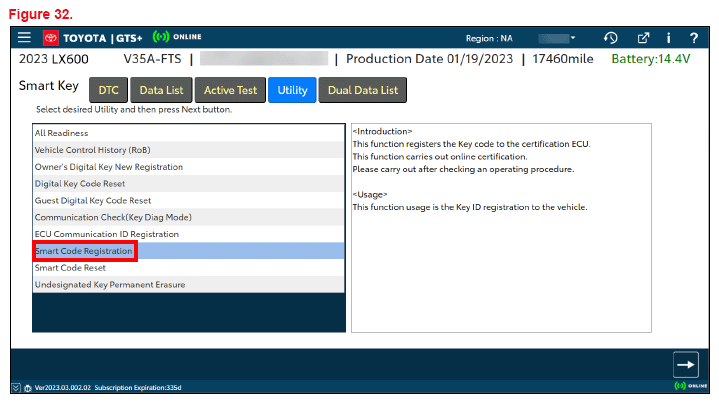Click the Battery:14.4V reading
This screenshot has width=719, height=403.
tap(651, 59)
